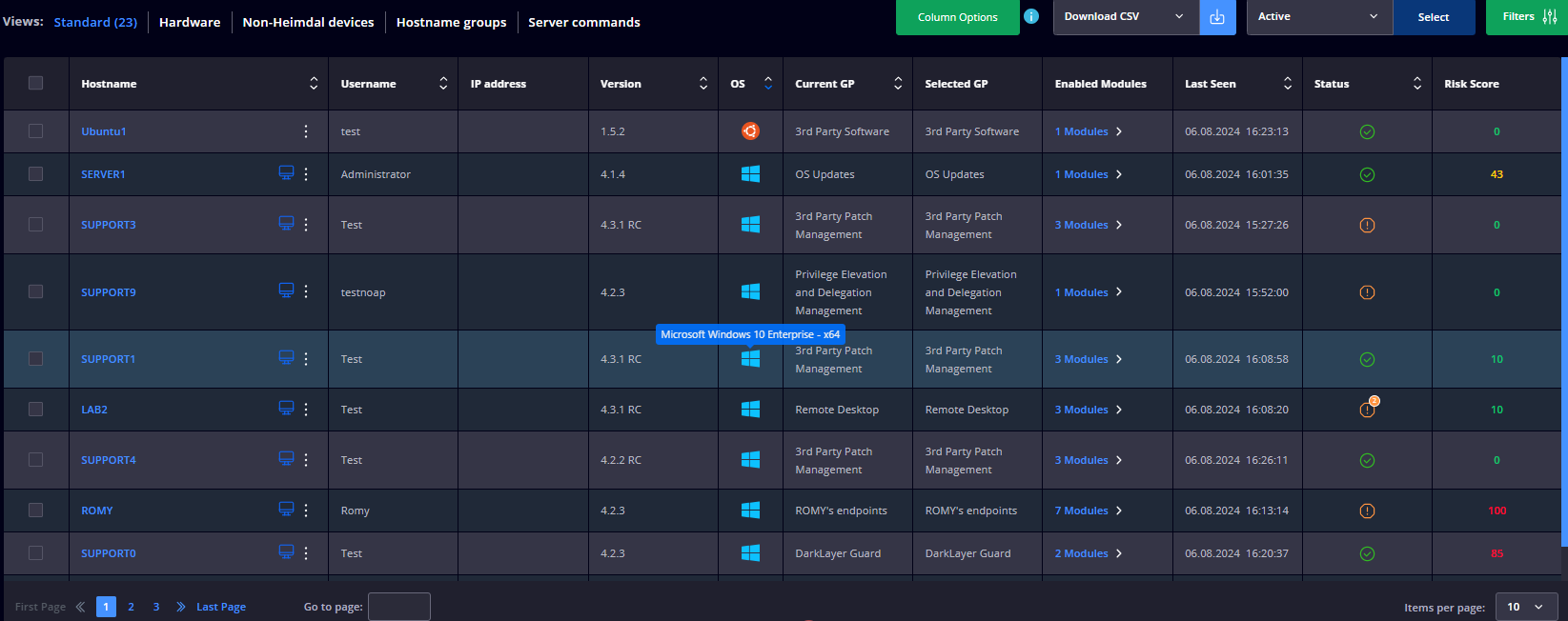Click the Windows OS icon for ROMY
The width and height of the screenshot is (1568, 621).
[x=750, y=511]
